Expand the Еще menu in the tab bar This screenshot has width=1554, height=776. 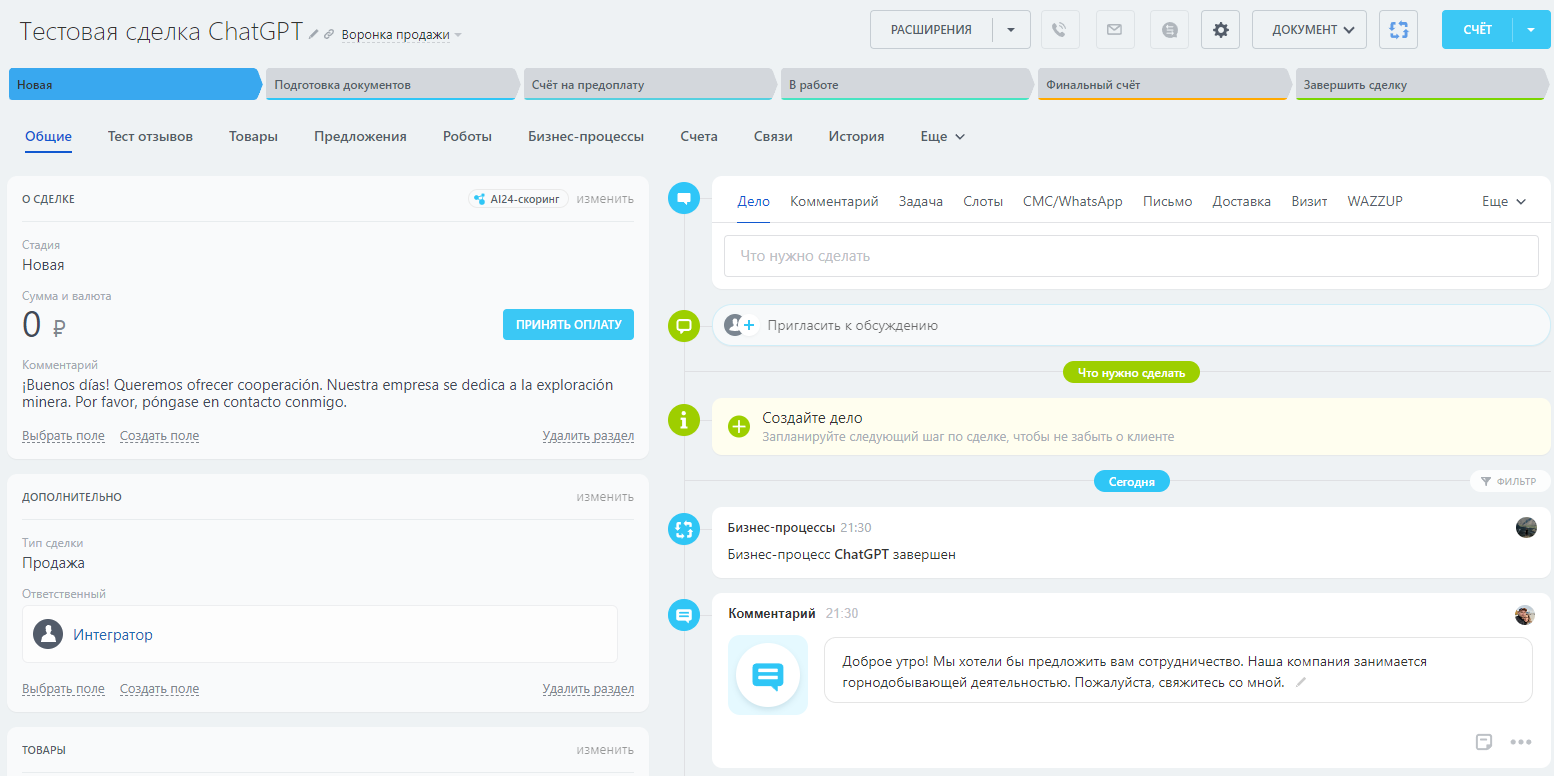942,136
